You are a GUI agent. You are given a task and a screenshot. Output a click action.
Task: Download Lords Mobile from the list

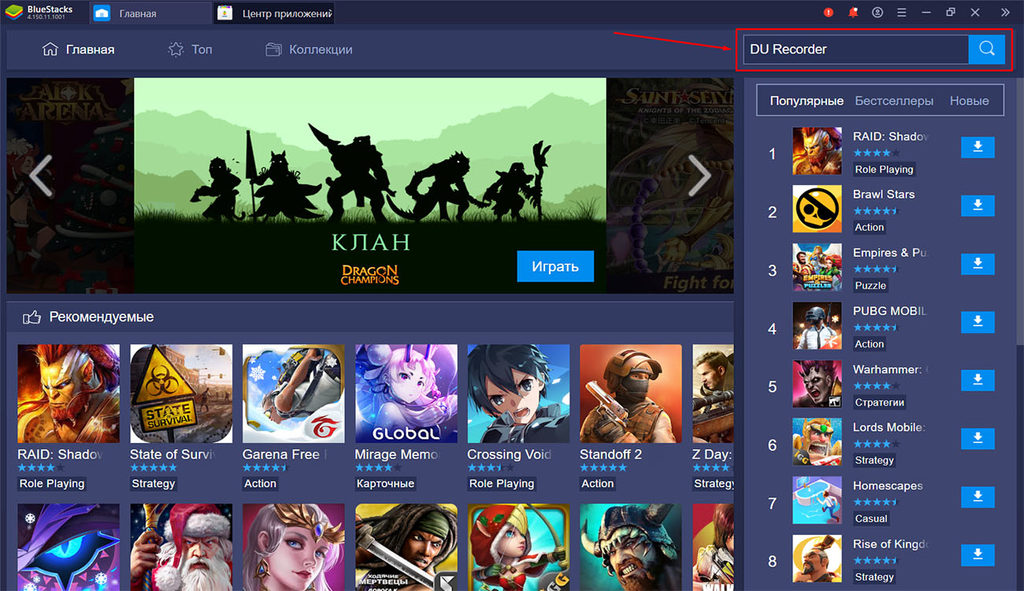[x=978, y=438]
